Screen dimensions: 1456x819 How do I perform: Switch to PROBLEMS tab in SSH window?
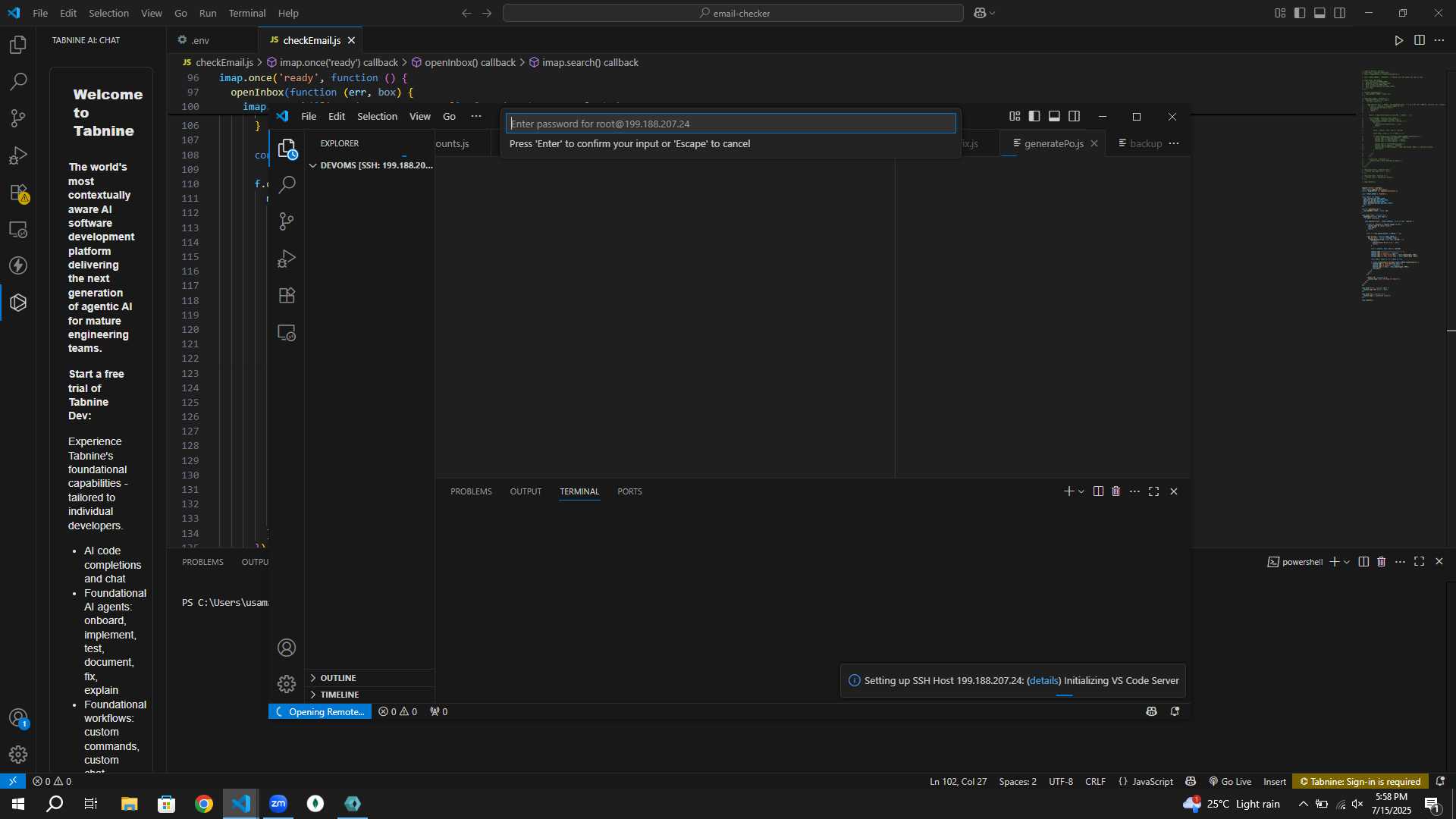point(471,491)
